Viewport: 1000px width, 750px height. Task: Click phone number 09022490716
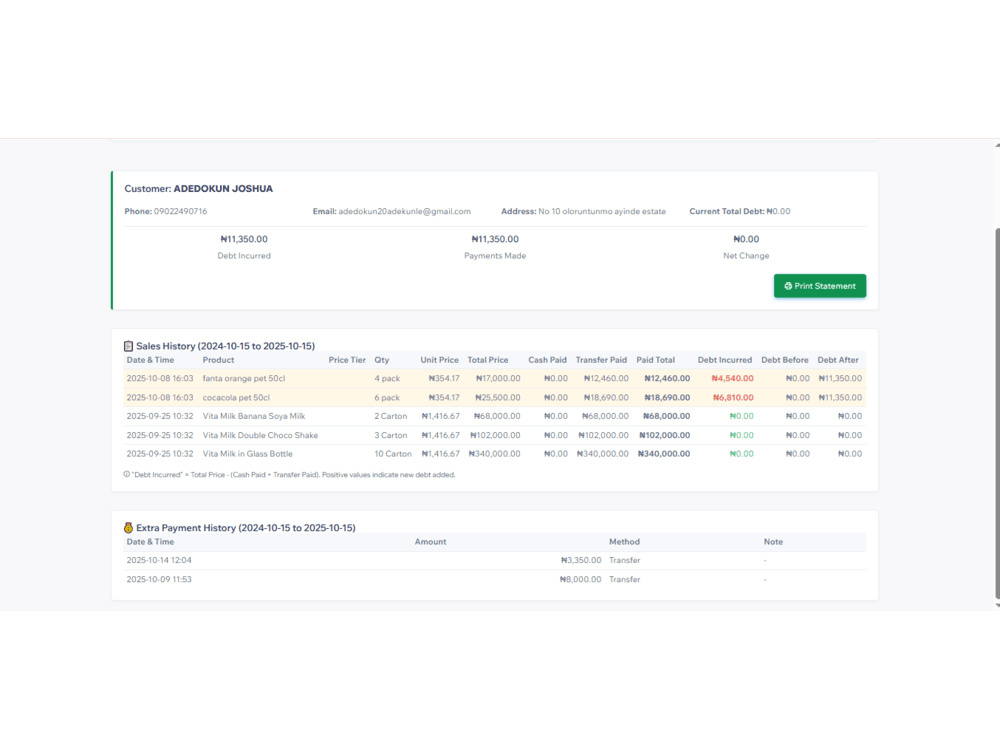tap(180, 211)
